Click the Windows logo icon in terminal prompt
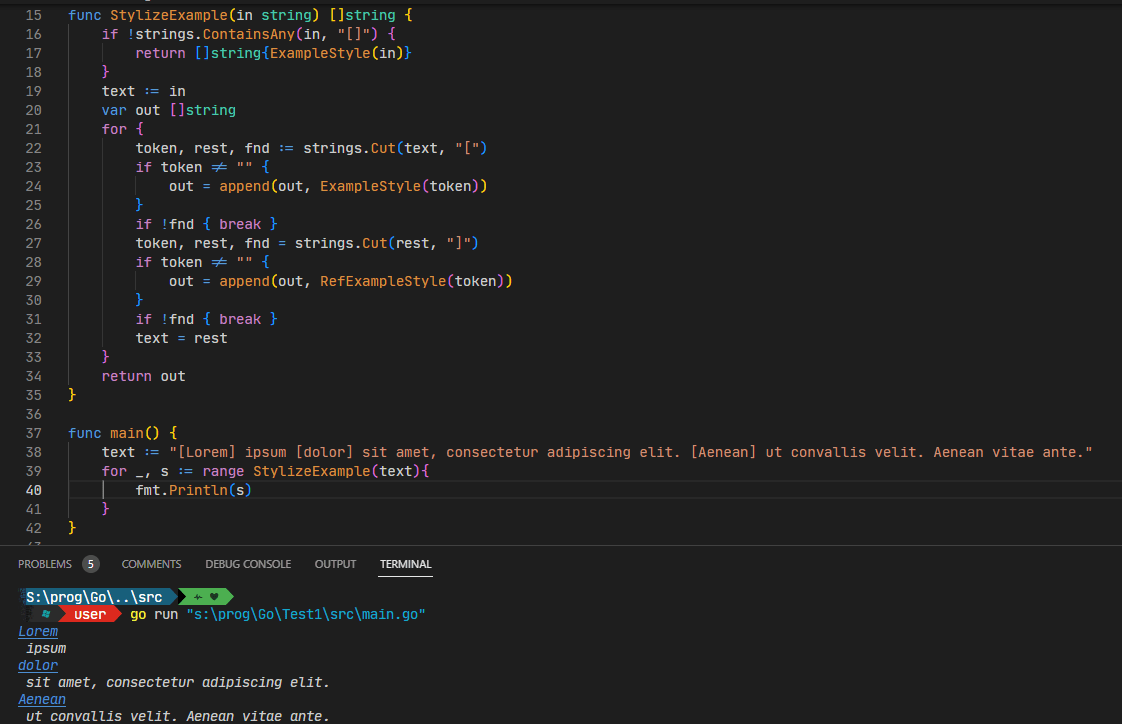Image resolution: width=1122 pixels, height=724 pixels. (x=46, y=613)
